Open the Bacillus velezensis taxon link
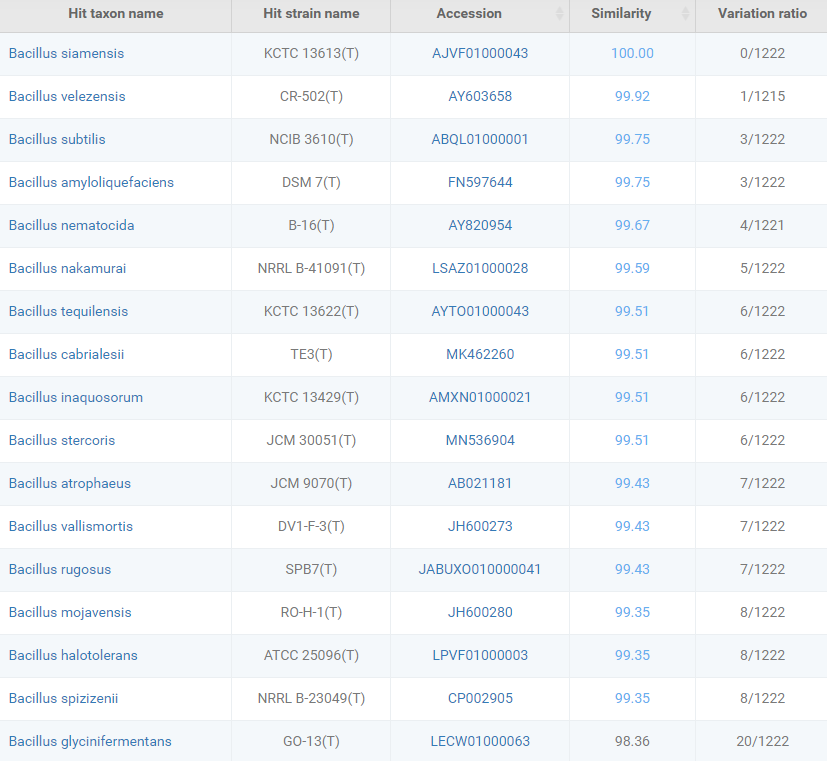Screen dimensions: 827x761 point(67,96)
